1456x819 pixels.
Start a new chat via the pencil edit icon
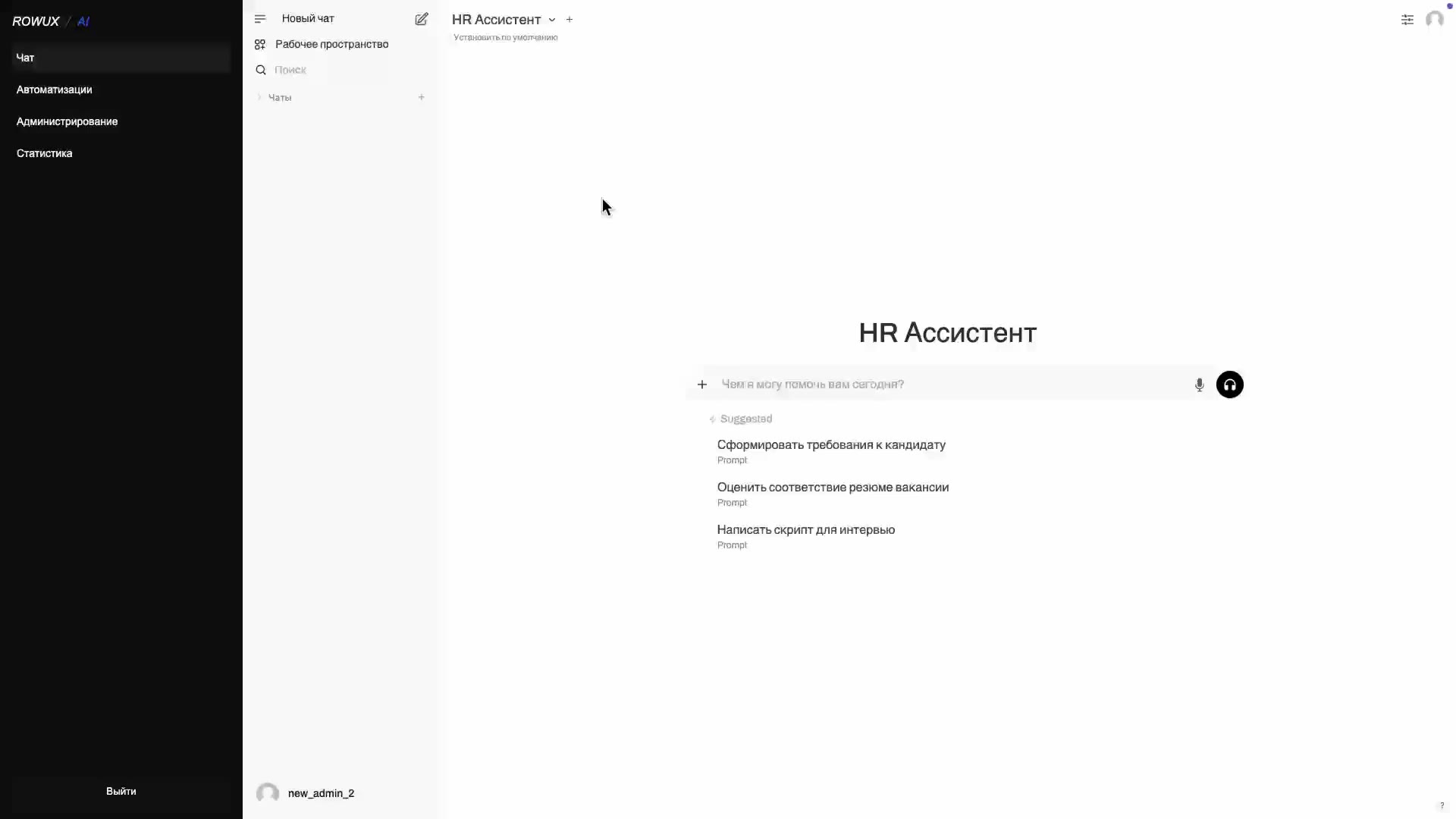click(x=422, y=19)
